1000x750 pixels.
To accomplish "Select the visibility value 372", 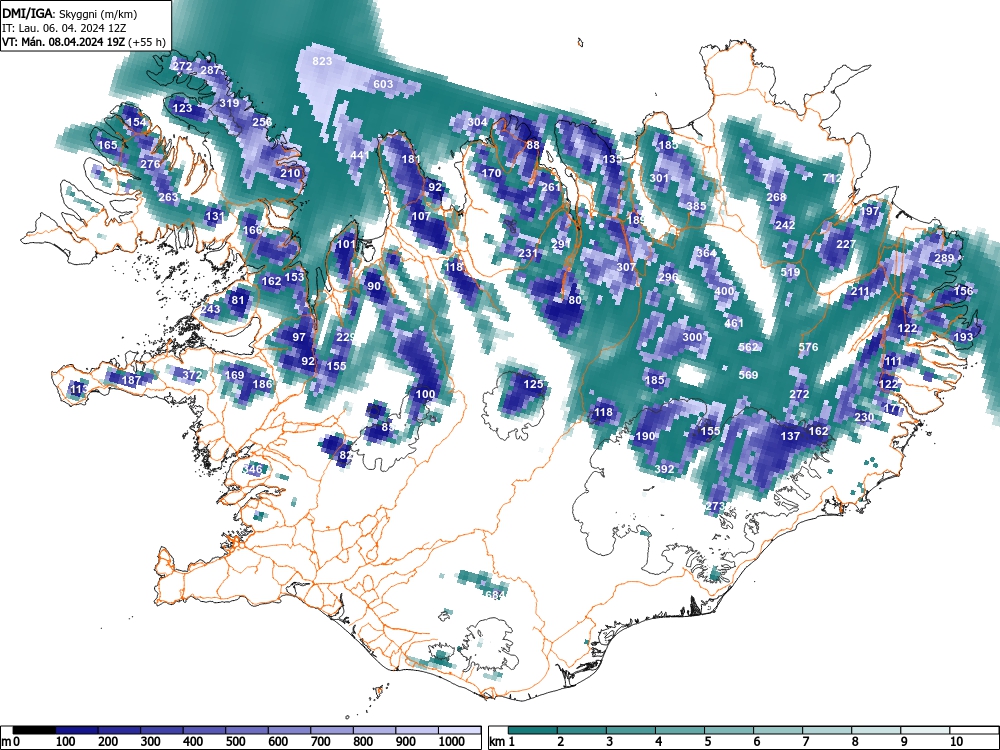I will (x=192, y=375).
